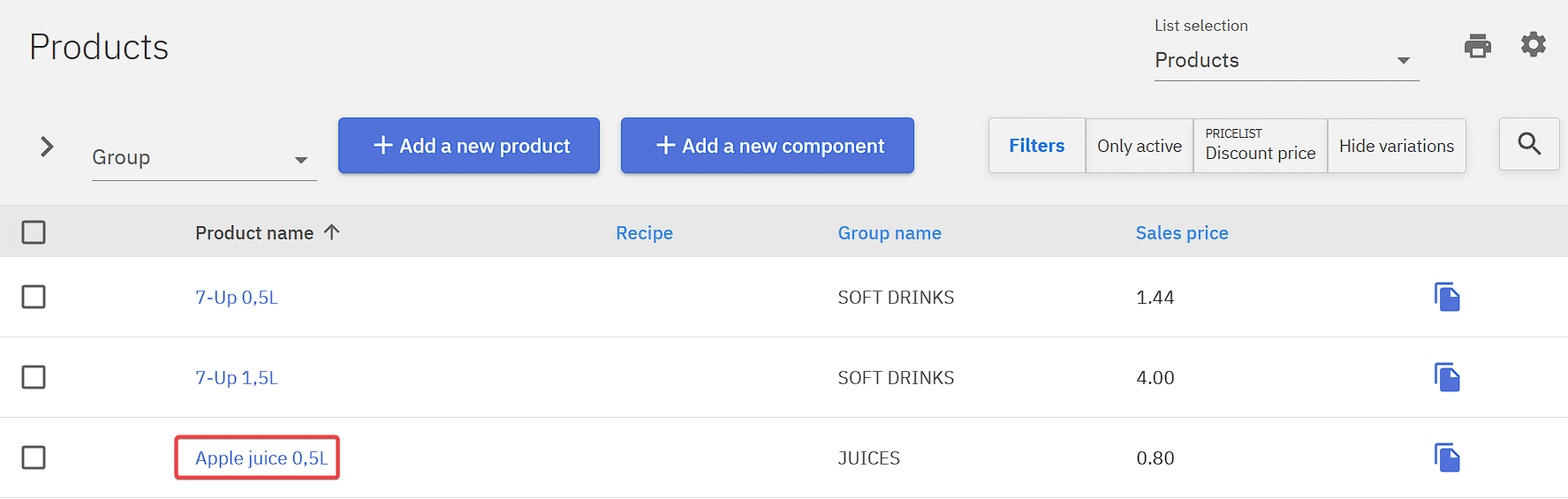Image resolution: width=1568 pixels, height=499 pixels.
Task: Copy the 7-Up 0,5L product
Action: tap(1447, 297)
